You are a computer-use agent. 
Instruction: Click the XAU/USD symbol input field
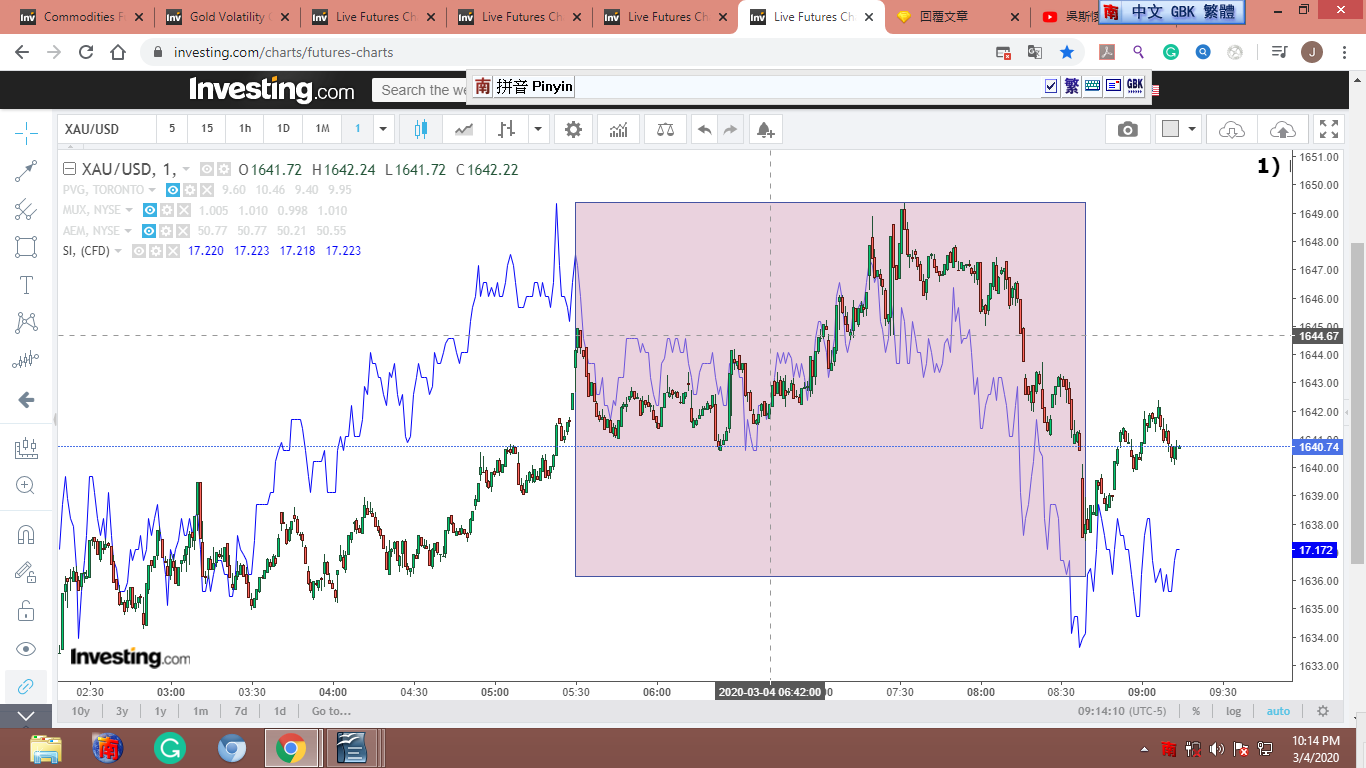pyautogui.click(x=105, y=129)
